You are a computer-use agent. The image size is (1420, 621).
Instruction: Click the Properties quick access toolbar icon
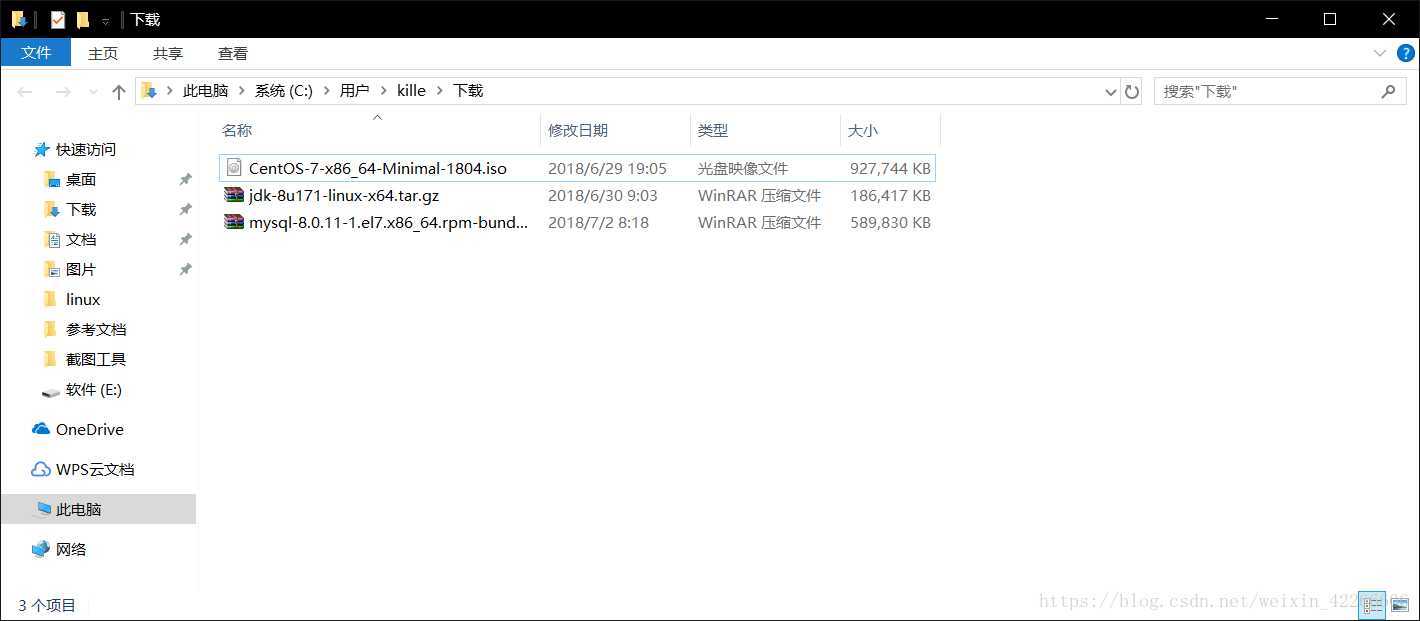tap(57, 19)
